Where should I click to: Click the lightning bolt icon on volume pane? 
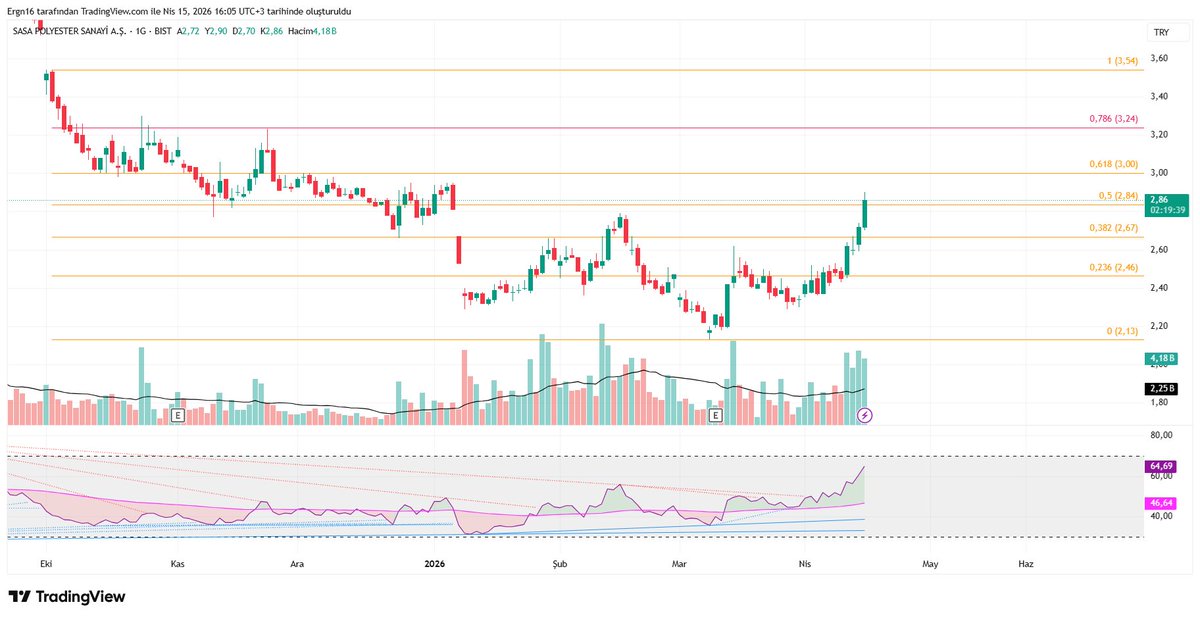(866, 414)
